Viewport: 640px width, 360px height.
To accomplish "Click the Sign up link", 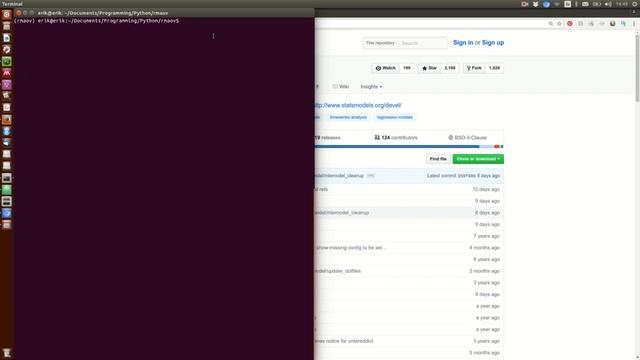I will tap(493, 43).
